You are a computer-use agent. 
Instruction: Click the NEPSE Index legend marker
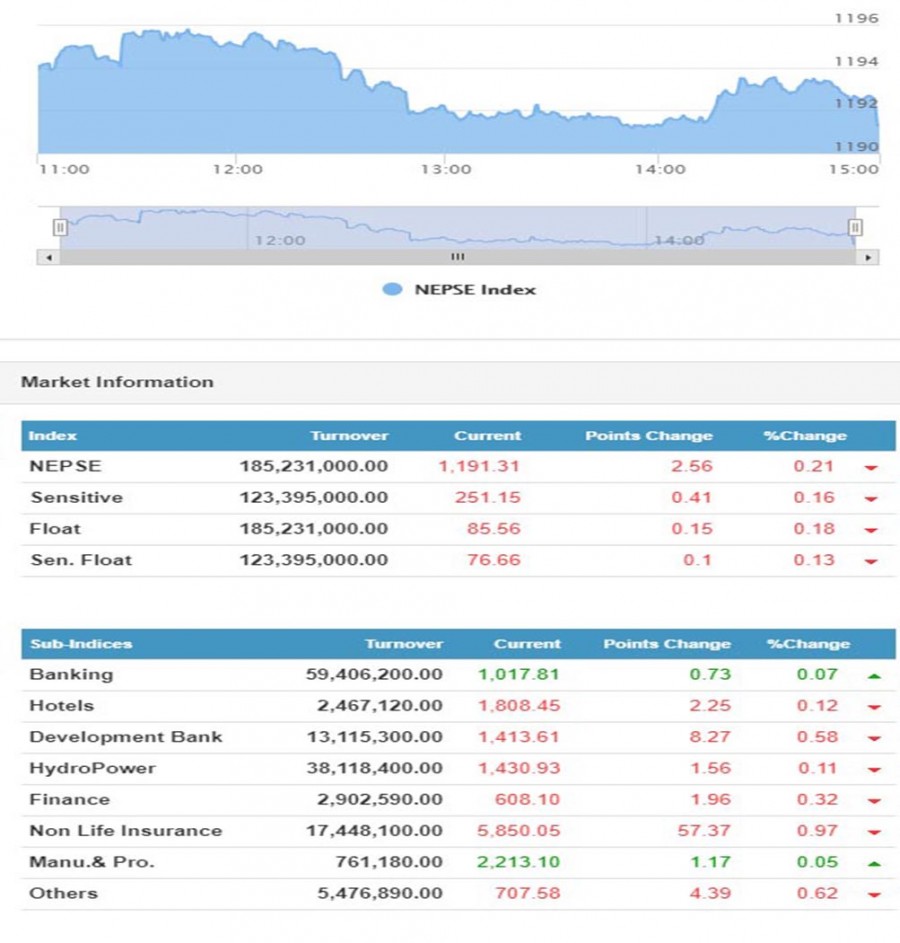(x=392, y=290)
